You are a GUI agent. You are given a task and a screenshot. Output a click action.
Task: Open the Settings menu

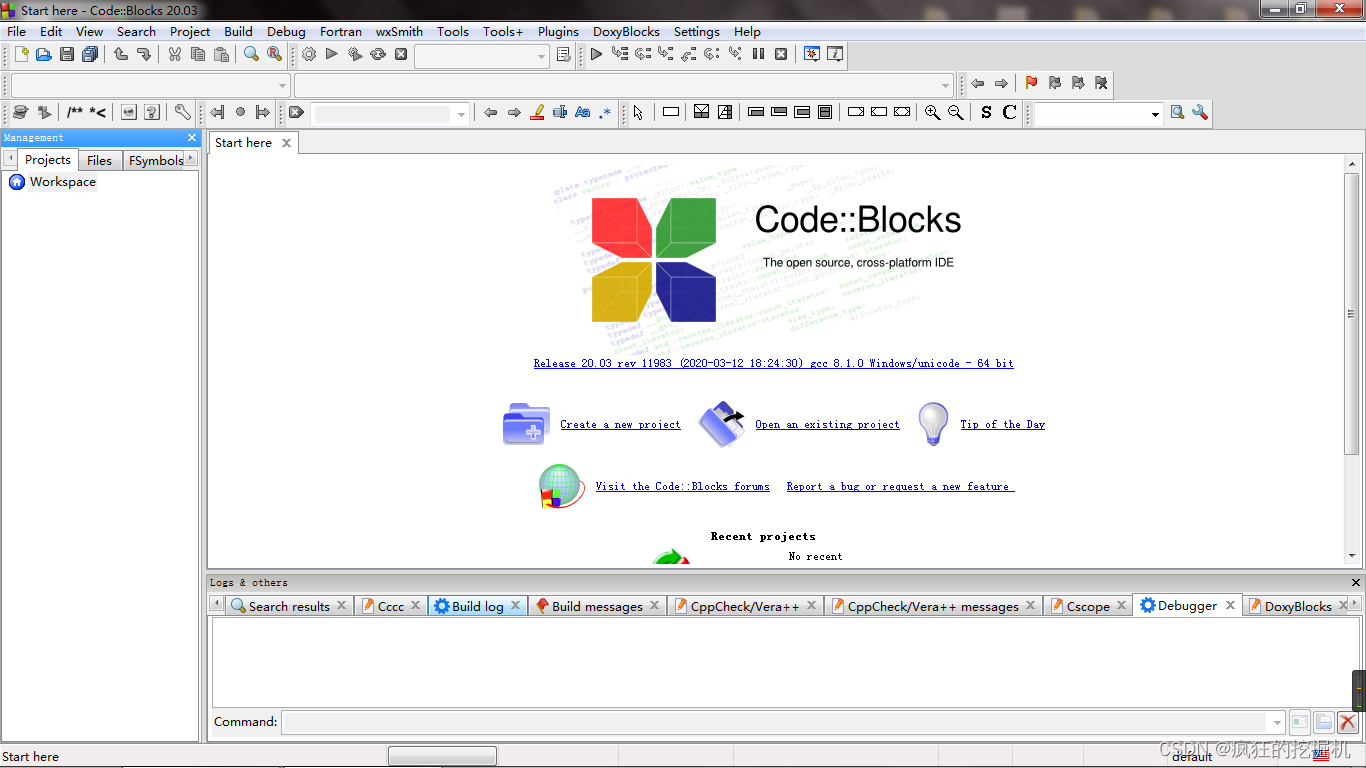pos(696,31)
